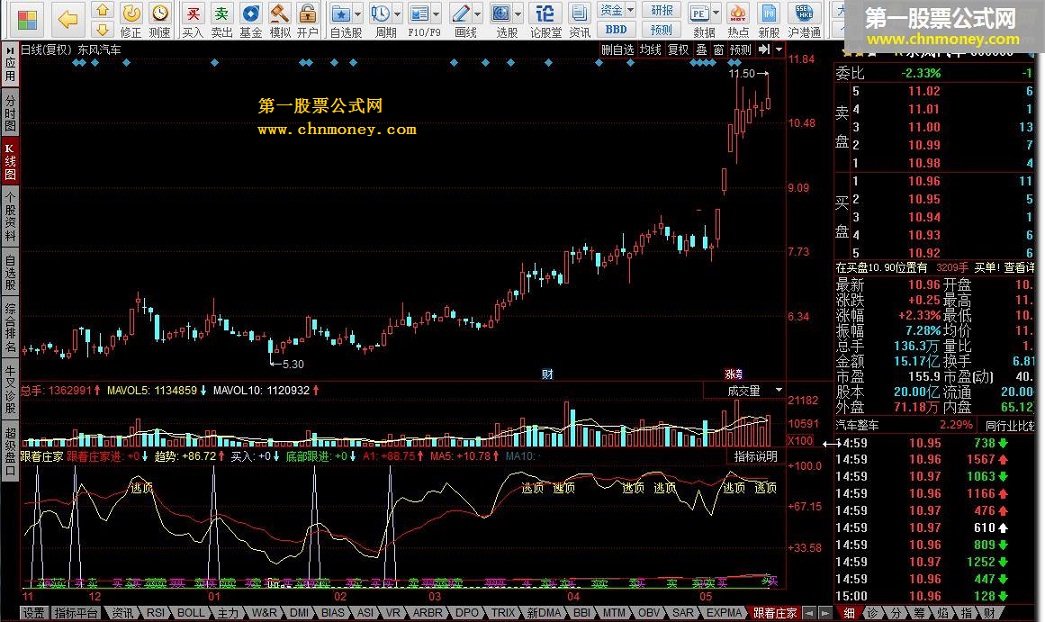Toggle 复权 price adjustment
Image resolution: width=1045 pixels, height=622 pixels.
click(x=678, y=49)
